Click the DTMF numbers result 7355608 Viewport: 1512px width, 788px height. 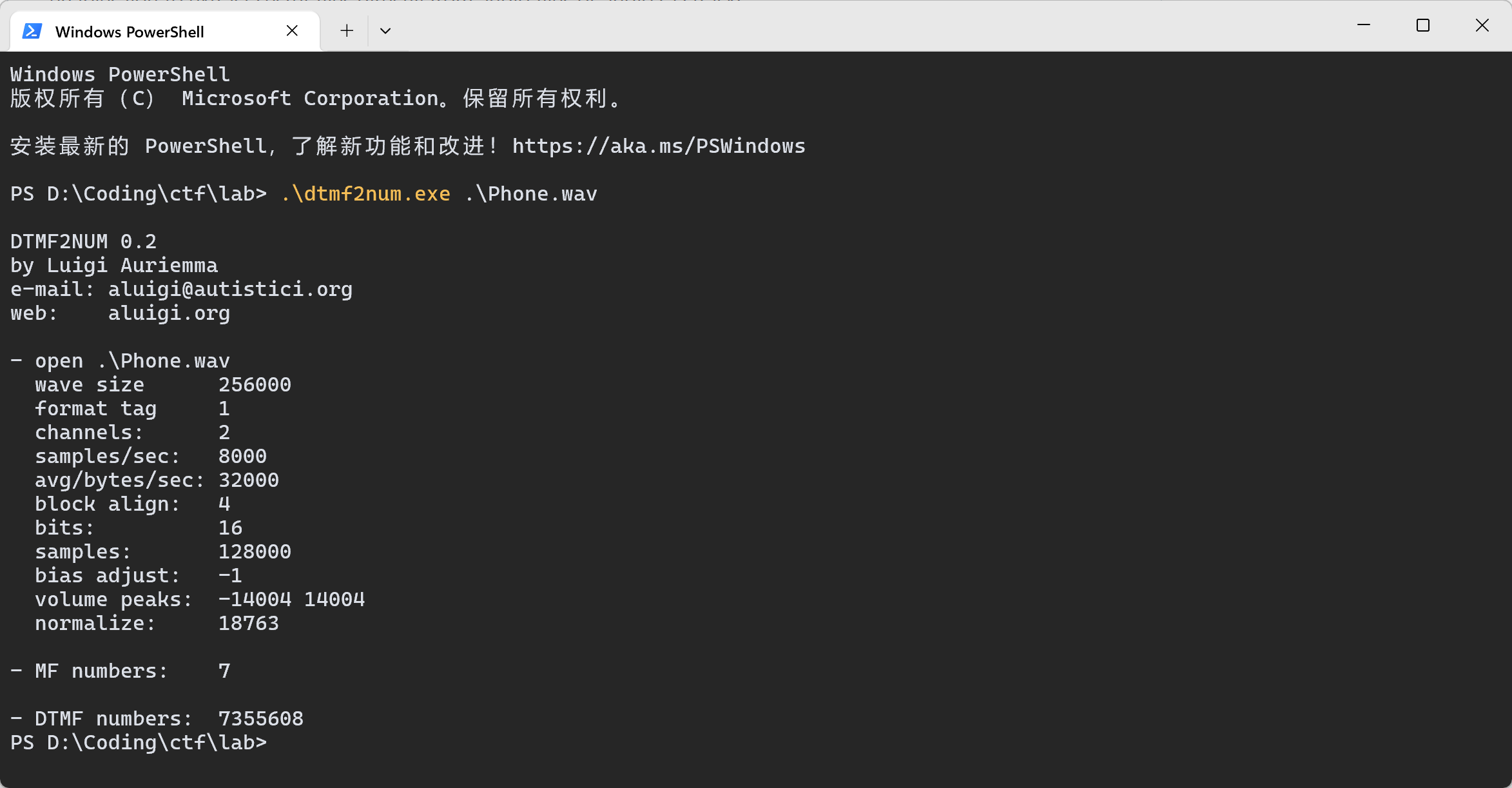pos(260,718)
